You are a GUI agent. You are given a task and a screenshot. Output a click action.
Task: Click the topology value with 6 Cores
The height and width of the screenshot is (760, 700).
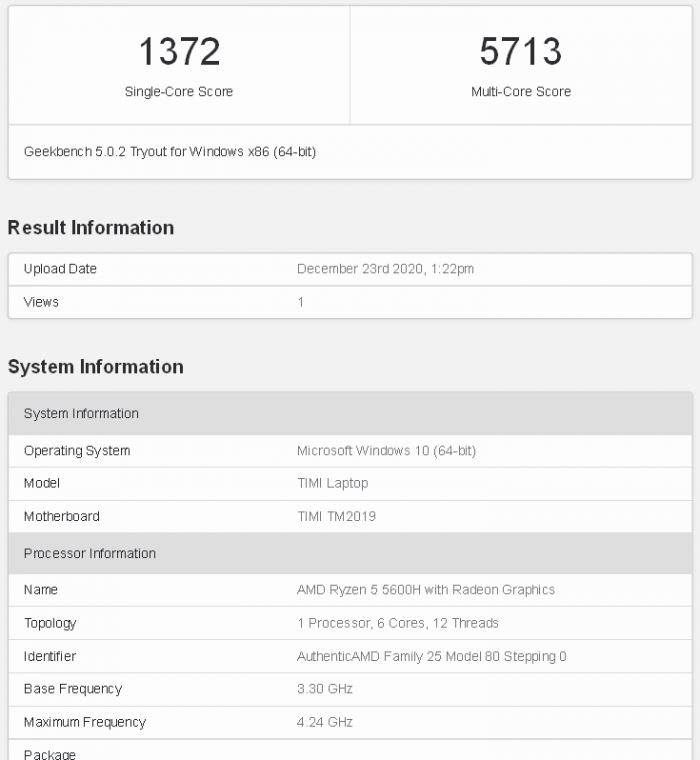coord(397,623)
